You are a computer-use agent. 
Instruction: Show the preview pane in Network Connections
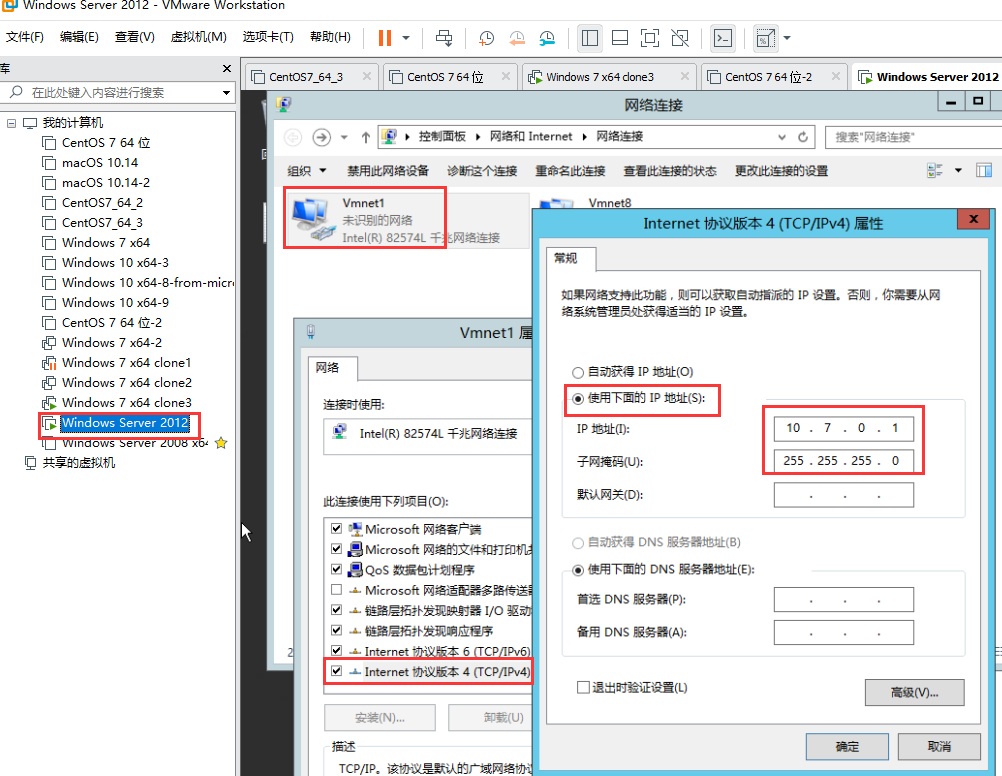click(984, 171)
